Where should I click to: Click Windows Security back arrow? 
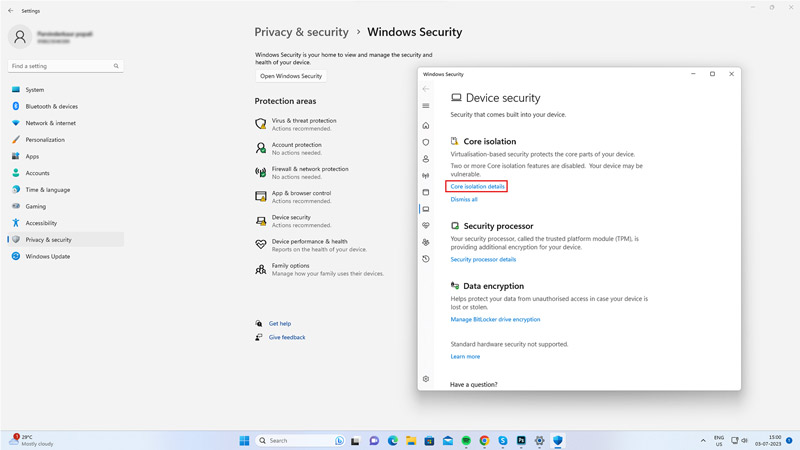coord(426,89)
